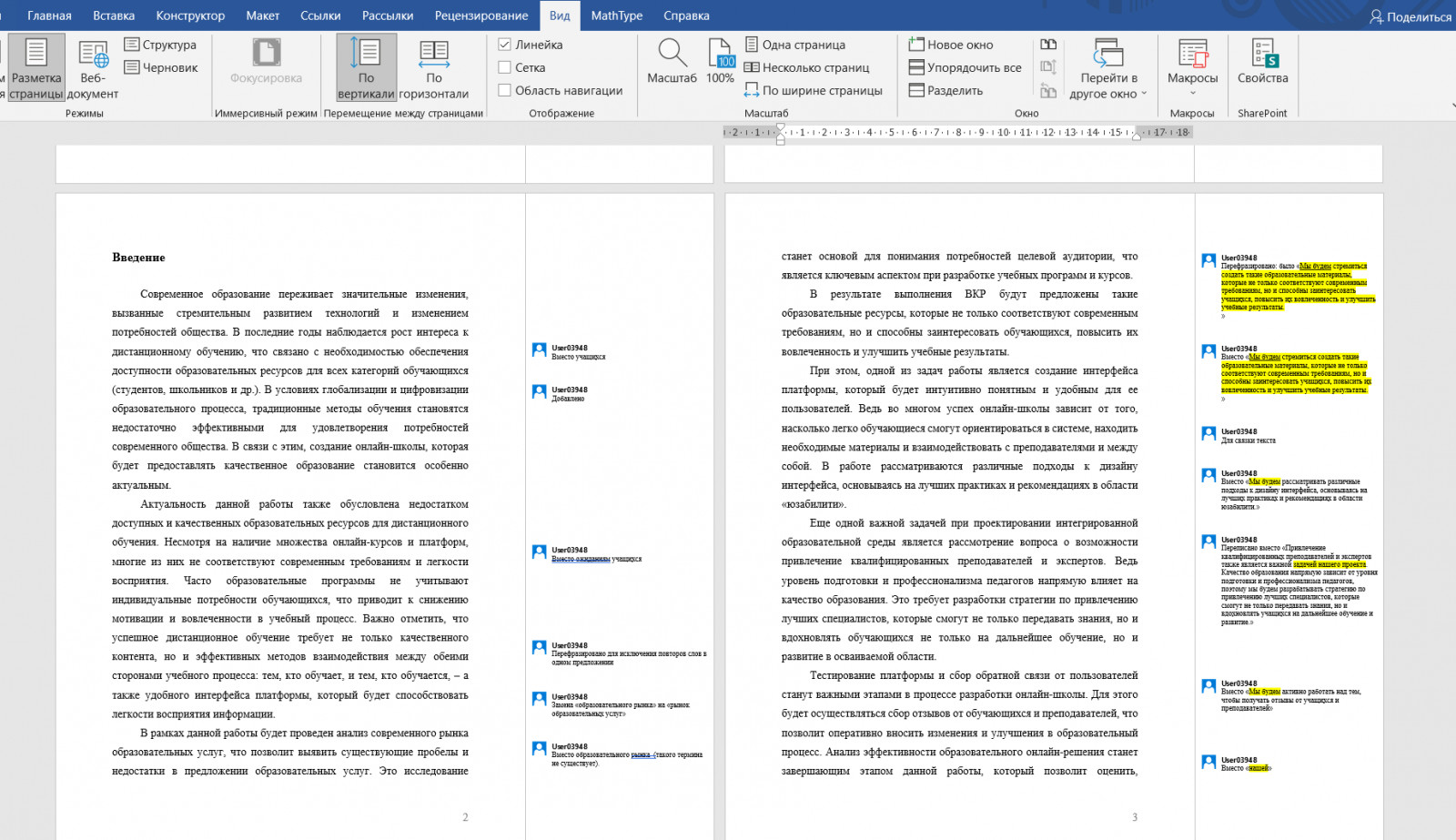Screen dimensions: 1456x840
Task: Open the Макросы dropdown
Action: pos(1192,68)
